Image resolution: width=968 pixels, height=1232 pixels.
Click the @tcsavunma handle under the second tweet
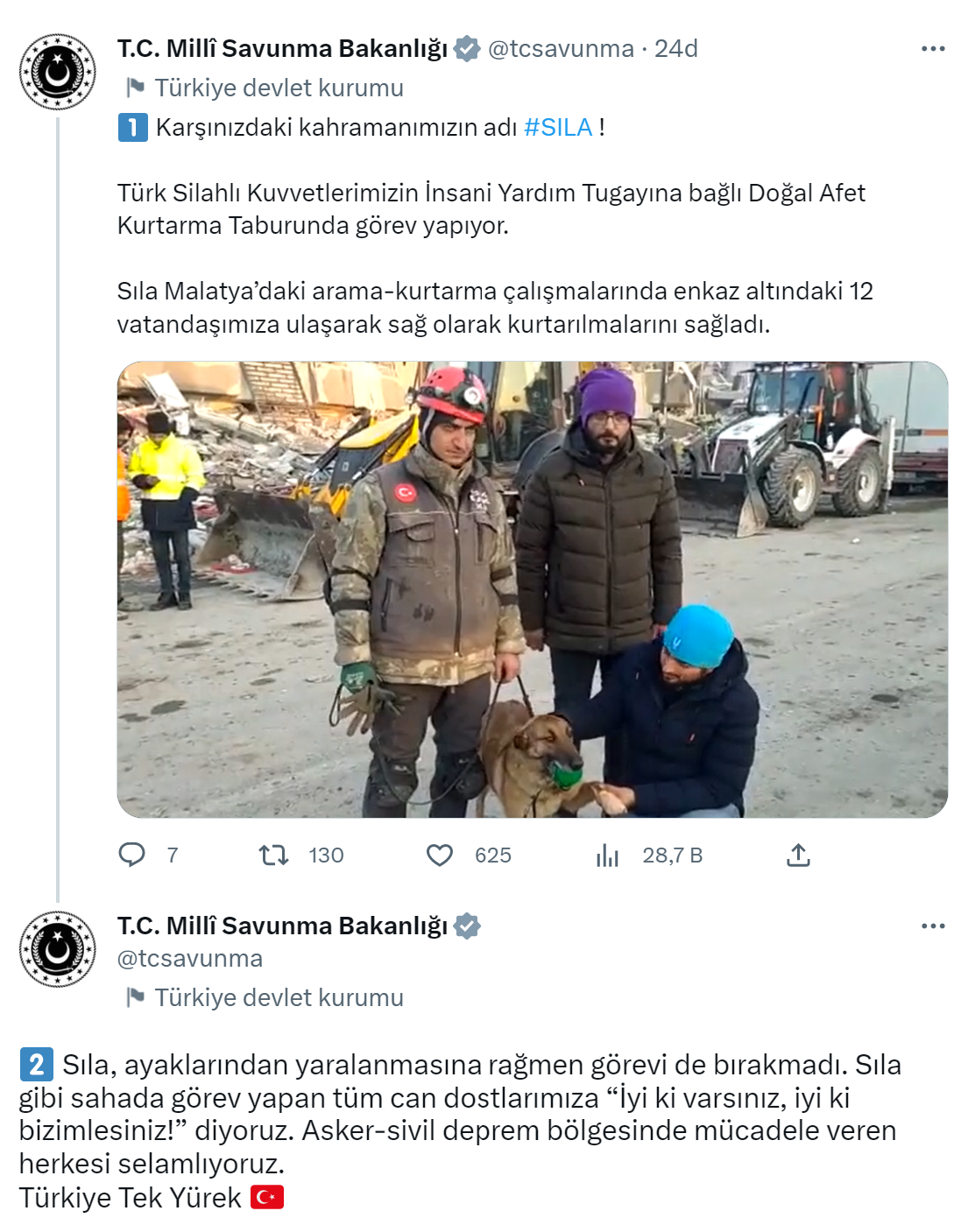tap(190, 959)
